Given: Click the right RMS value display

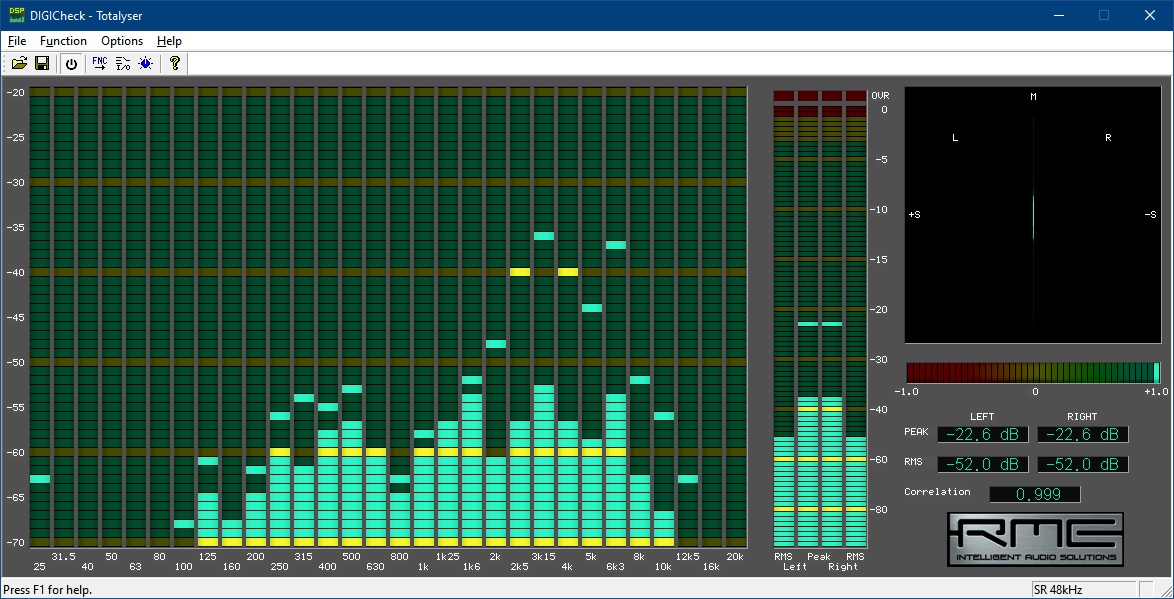Looking at the screenshot, I should click(1083, 464).
